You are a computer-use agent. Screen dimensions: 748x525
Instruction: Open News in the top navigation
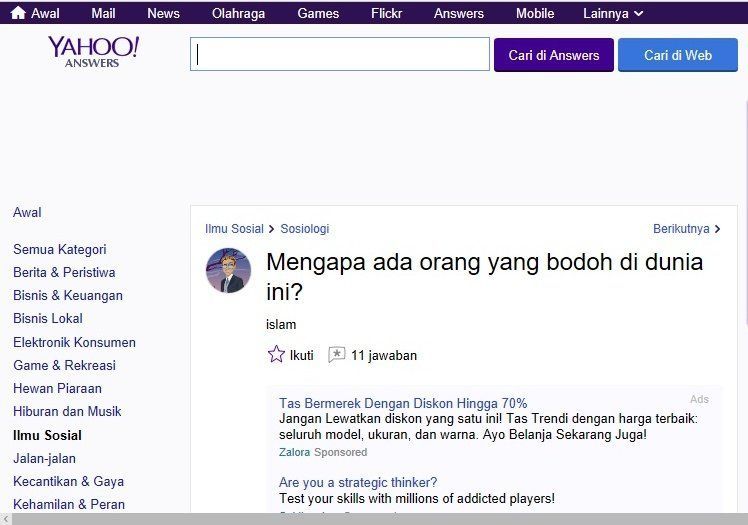coord(163,13)
